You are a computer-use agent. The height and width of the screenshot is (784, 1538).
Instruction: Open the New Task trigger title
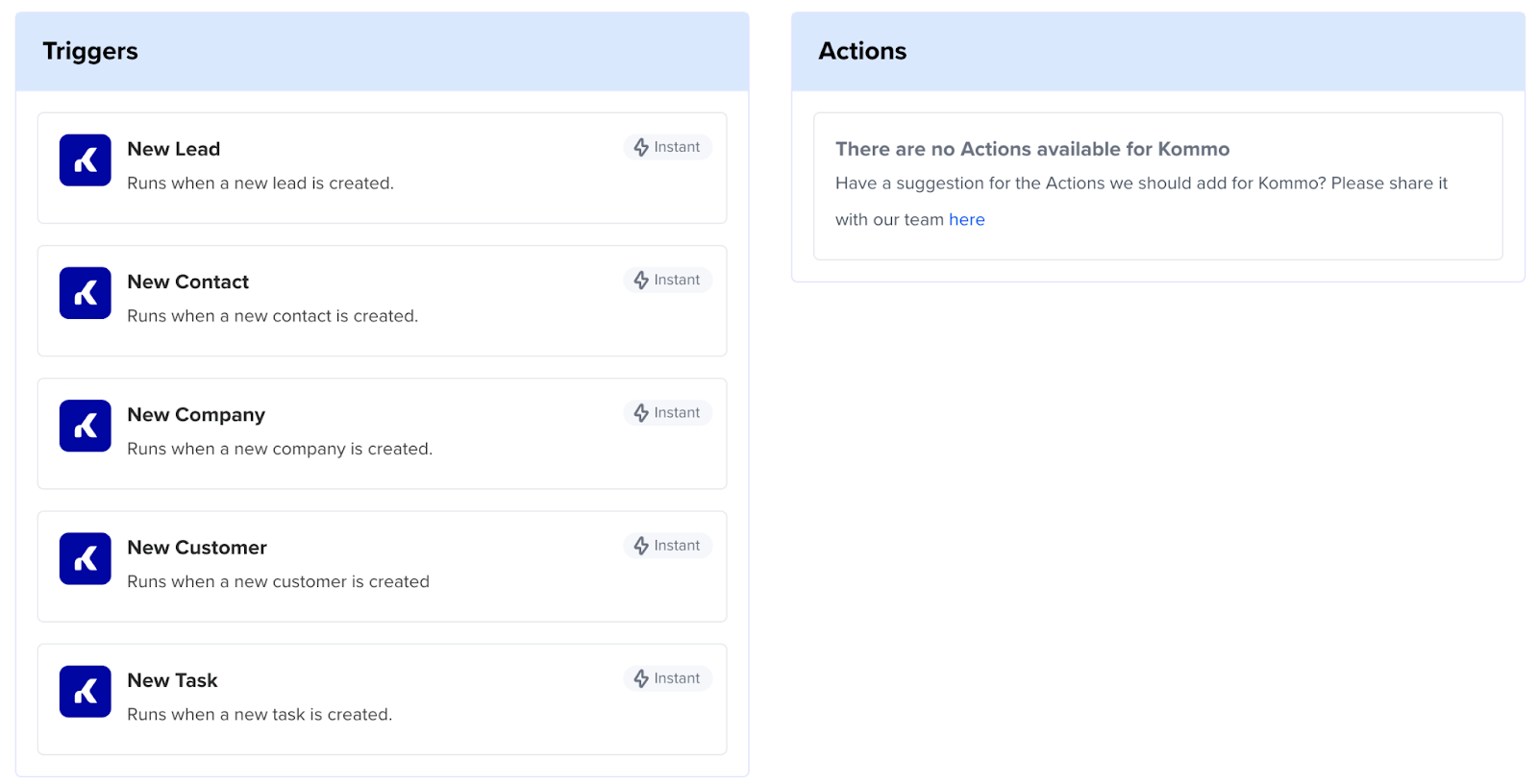tap(172, 680)
